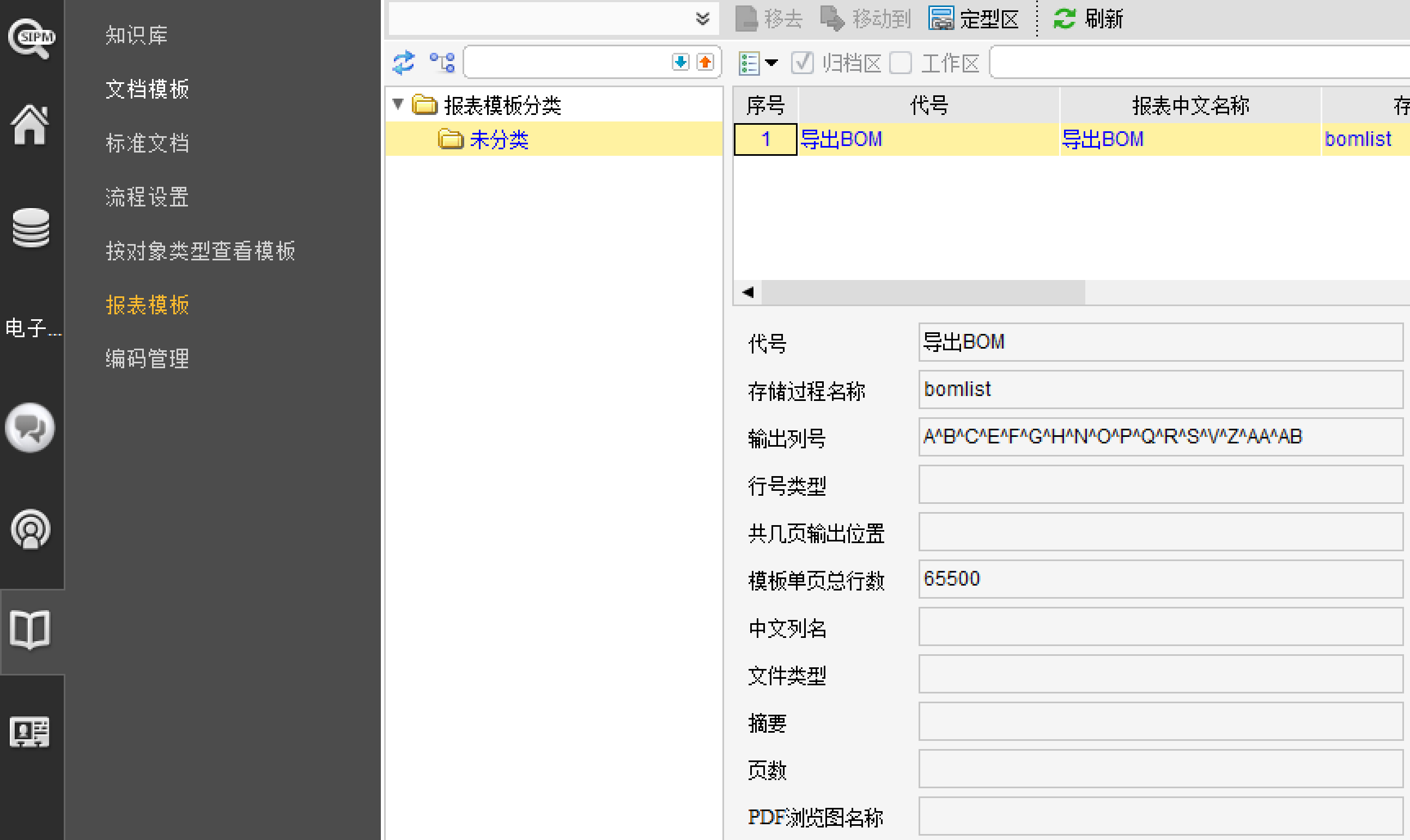Toggle the 归档区 checkbox
Image resolution: width=1410 pixels, height=840 pixels.
802,63
